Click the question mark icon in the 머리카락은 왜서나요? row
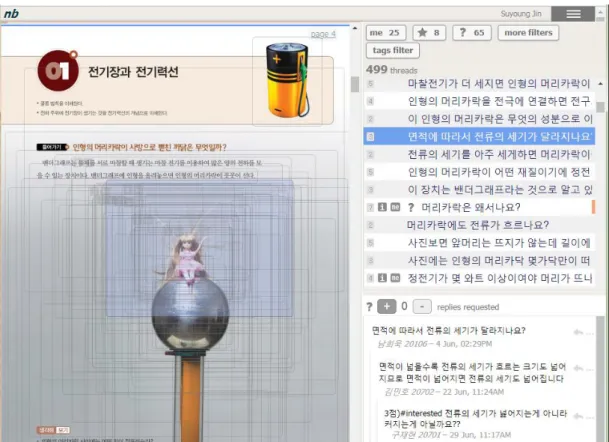 (x=411, y=207)
